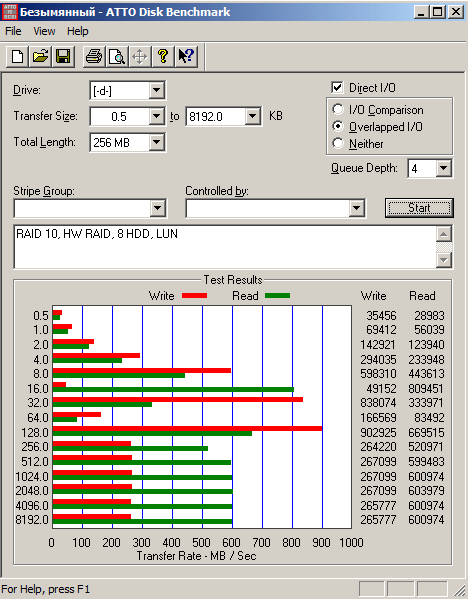Image resolution: width=468 pixels, height=599 pixels.
Task: Click the Write column header
Action: 373,296
